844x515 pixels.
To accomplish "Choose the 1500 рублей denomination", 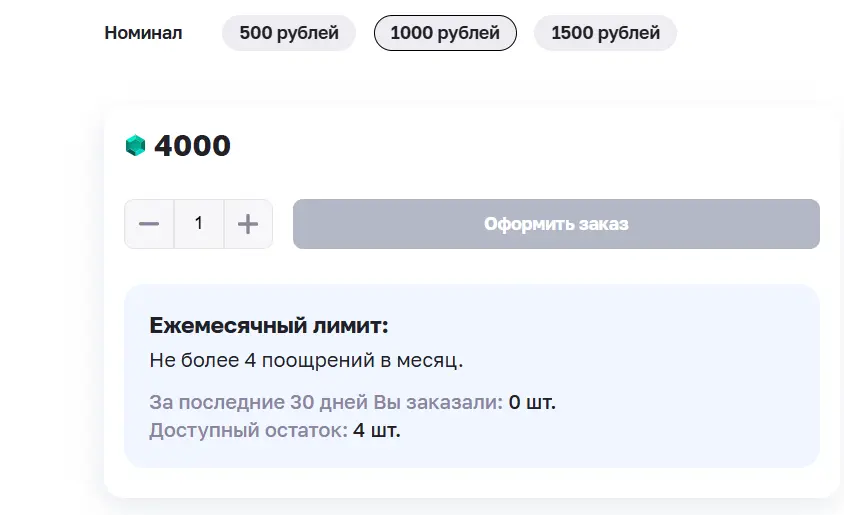I will click(606, 33).
